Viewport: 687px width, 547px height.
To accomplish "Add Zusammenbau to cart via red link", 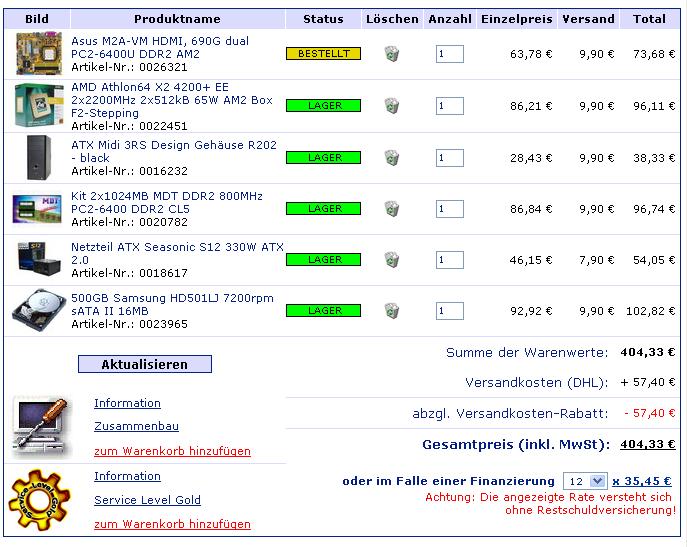I will (172, 451).
